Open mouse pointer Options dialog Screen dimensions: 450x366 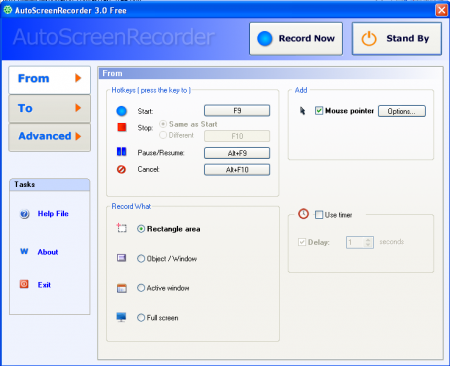click(x=402, y=111)
